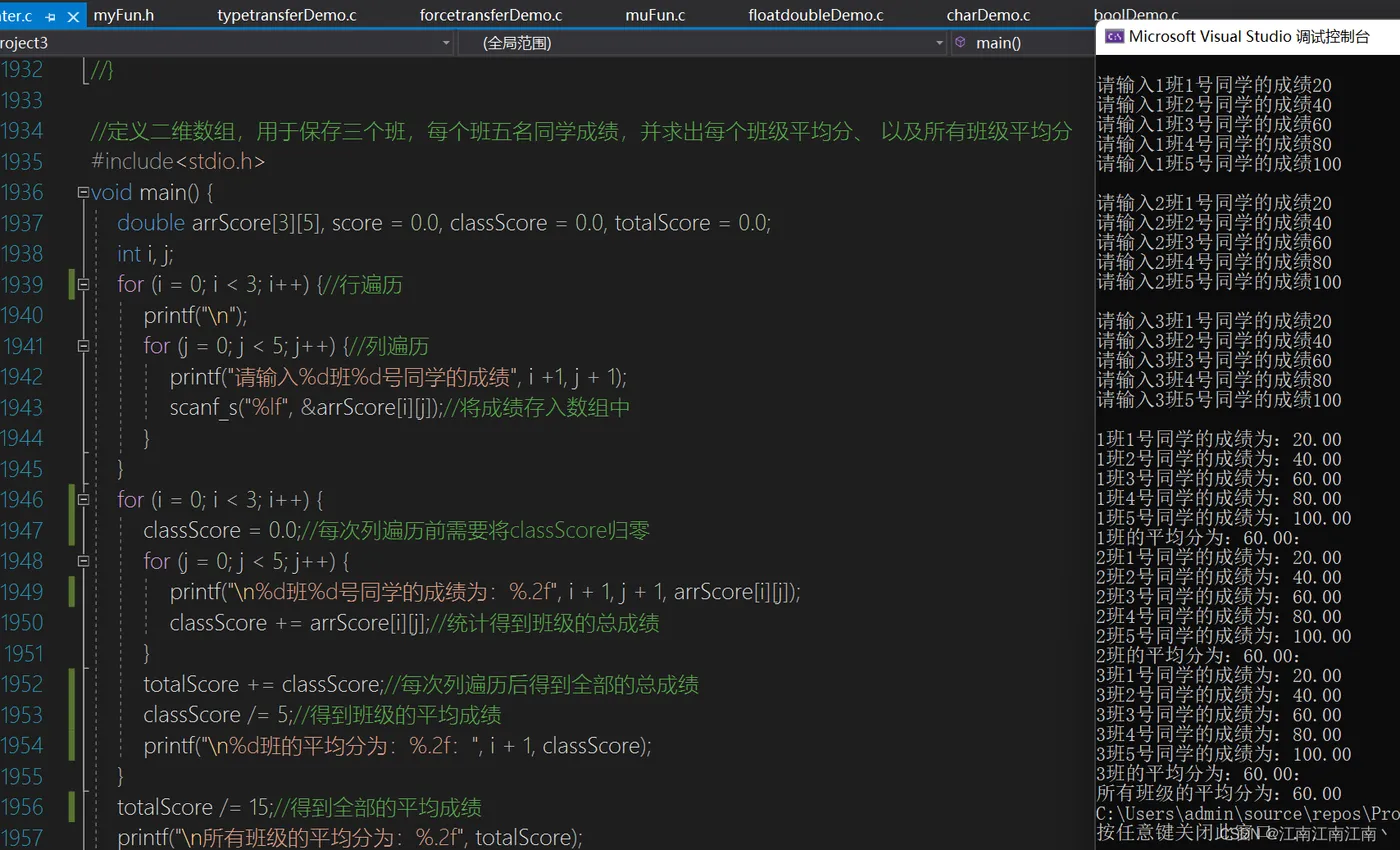
Task: Click the totalScore += classScore; statement
Action: click(x=263, y=685)
